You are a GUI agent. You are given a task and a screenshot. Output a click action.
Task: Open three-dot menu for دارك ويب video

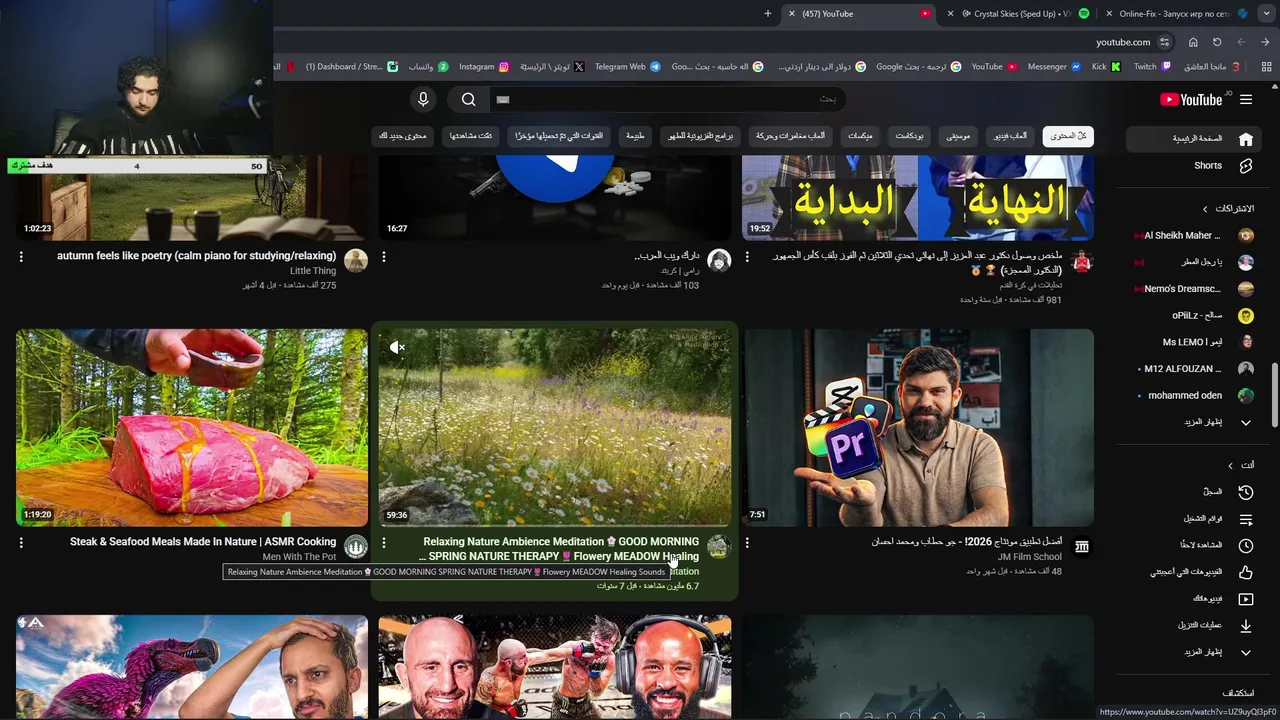click(x=384, y=257)
